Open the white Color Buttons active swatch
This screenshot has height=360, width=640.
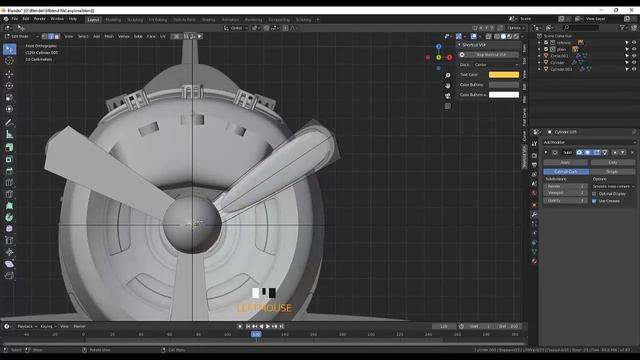pos(504,95)
